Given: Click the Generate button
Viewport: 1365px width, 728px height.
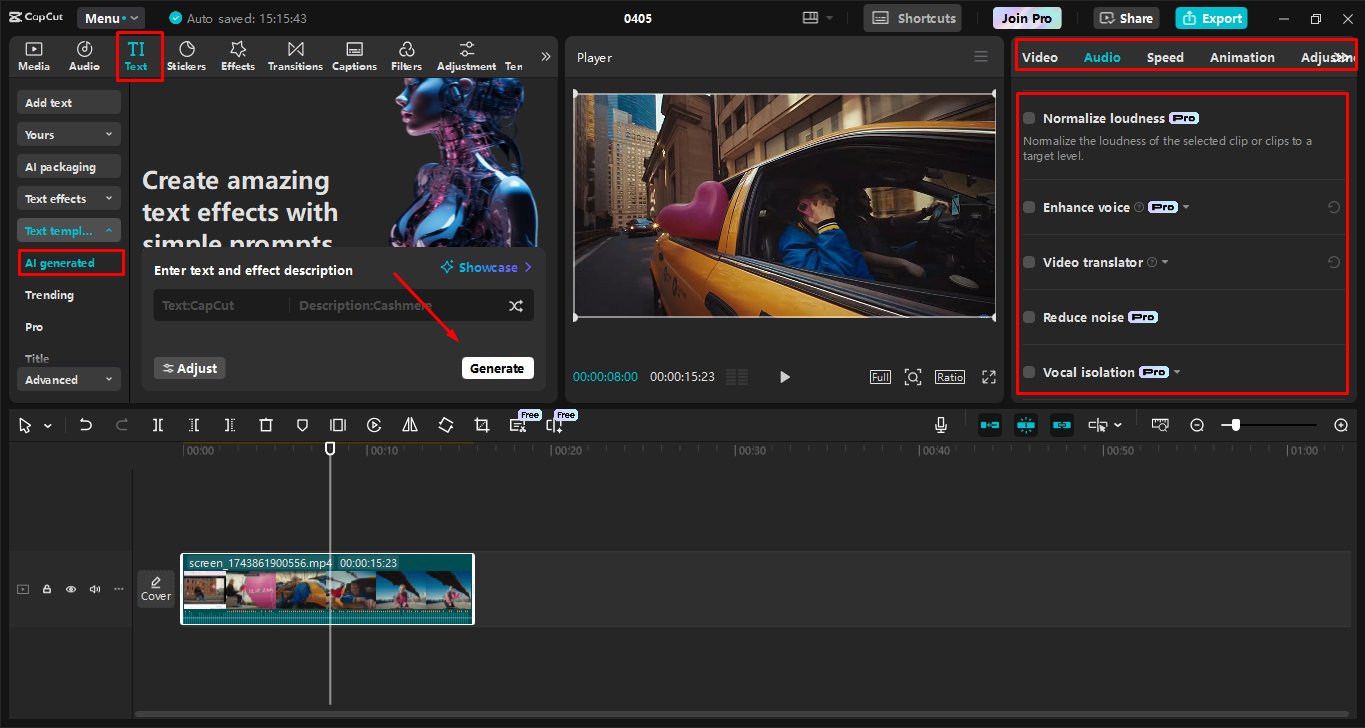Looking at the screenshot, I should [497, 367].
